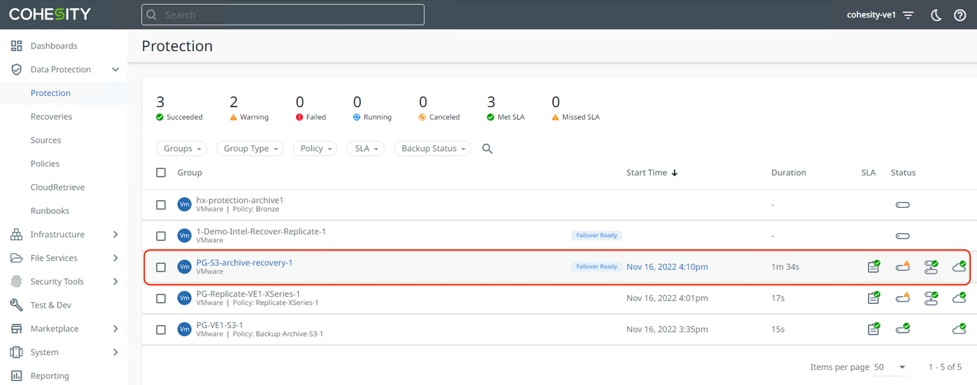977x385 pixels.
Task: Open Runbooks in the sidebar
Action: (50, 211)
